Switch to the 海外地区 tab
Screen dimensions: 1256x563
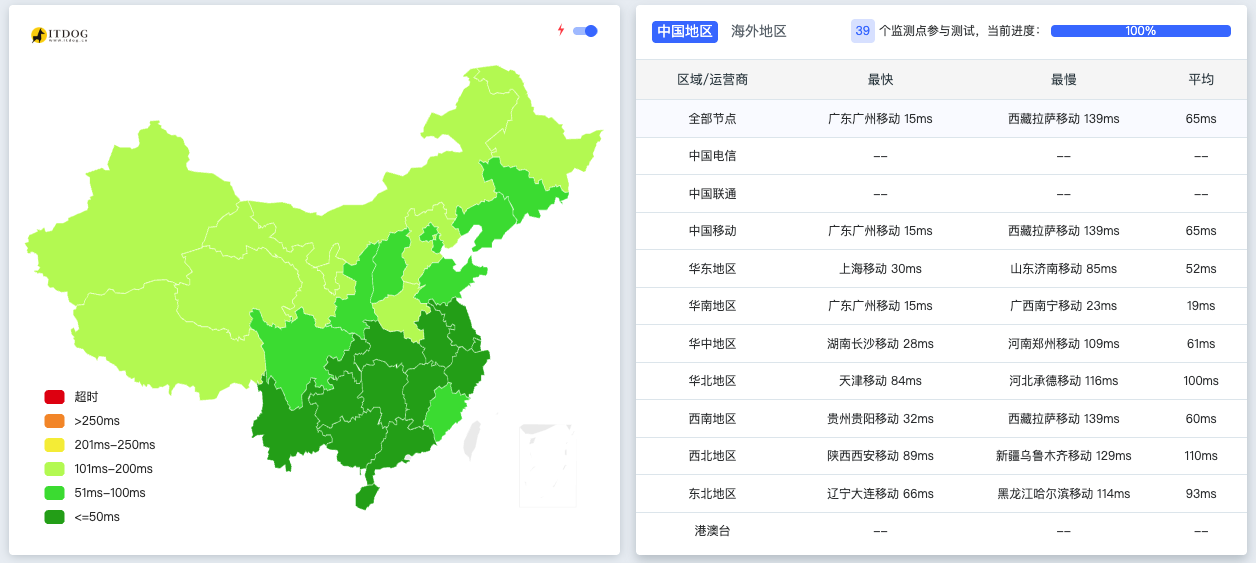[759, 31]
